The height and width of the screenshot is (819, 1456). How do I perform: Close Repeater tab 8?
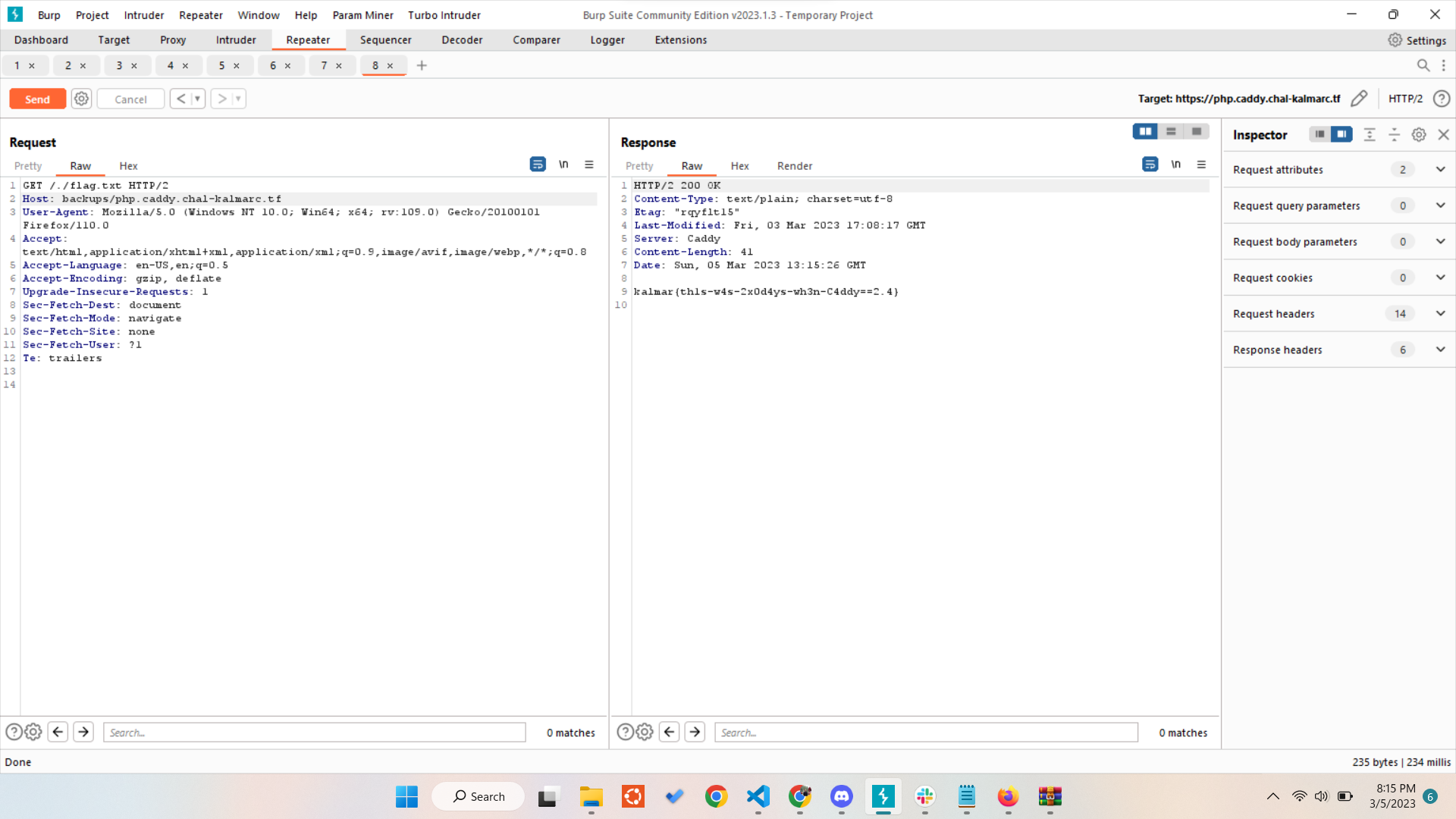390,66
